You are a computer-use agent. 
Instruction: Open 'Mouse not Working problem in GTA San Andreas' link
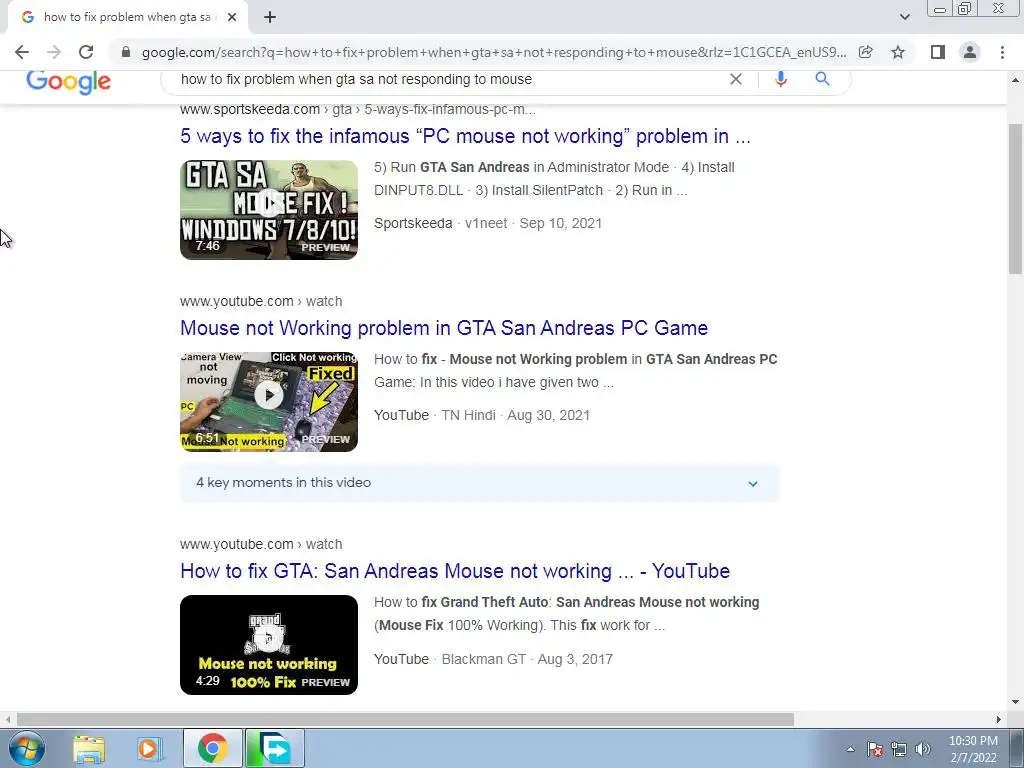click(444, 328)
